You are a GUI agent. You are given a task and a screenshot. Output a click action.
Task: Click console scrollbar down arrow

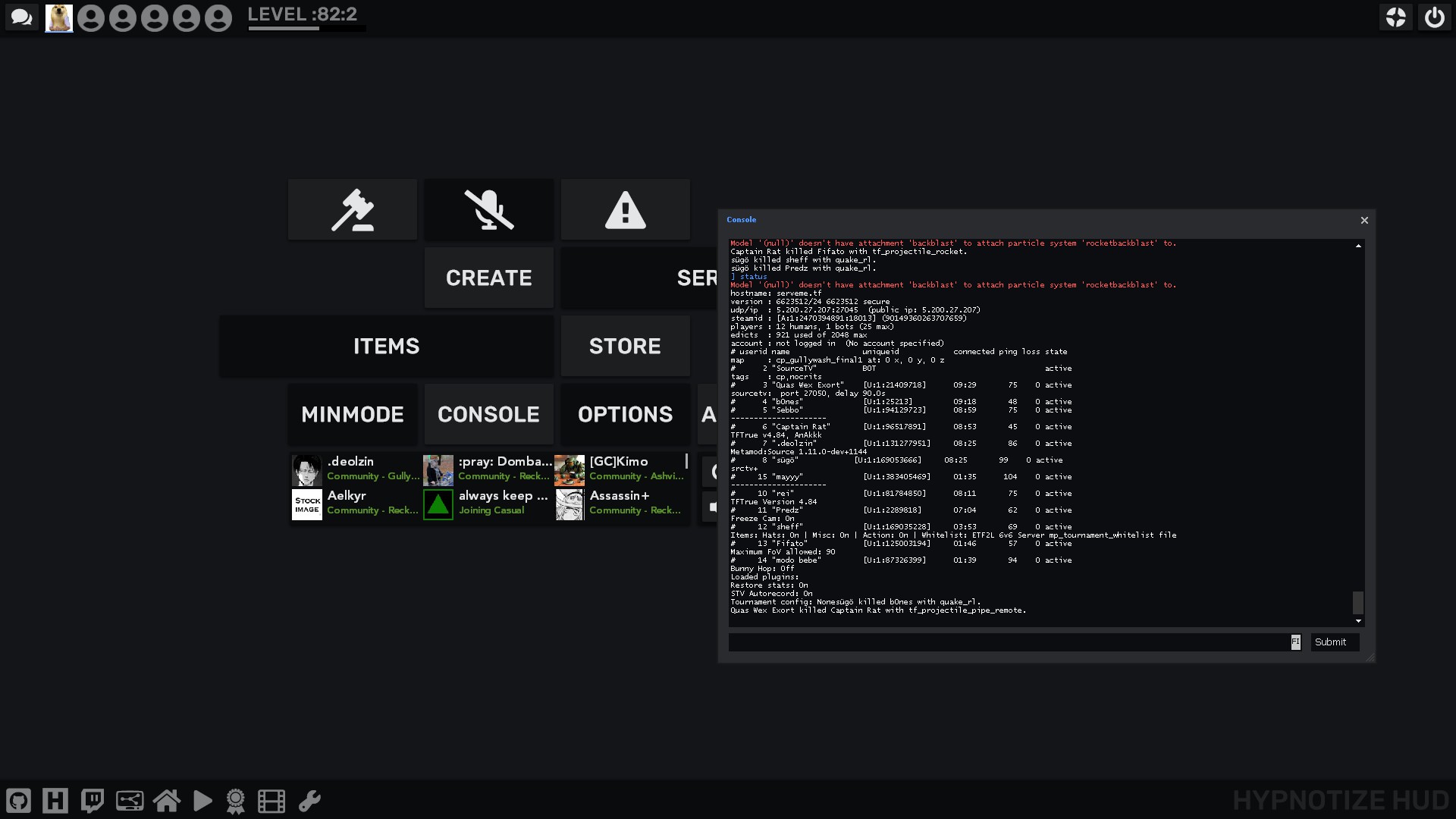[x=1358, y=621]
